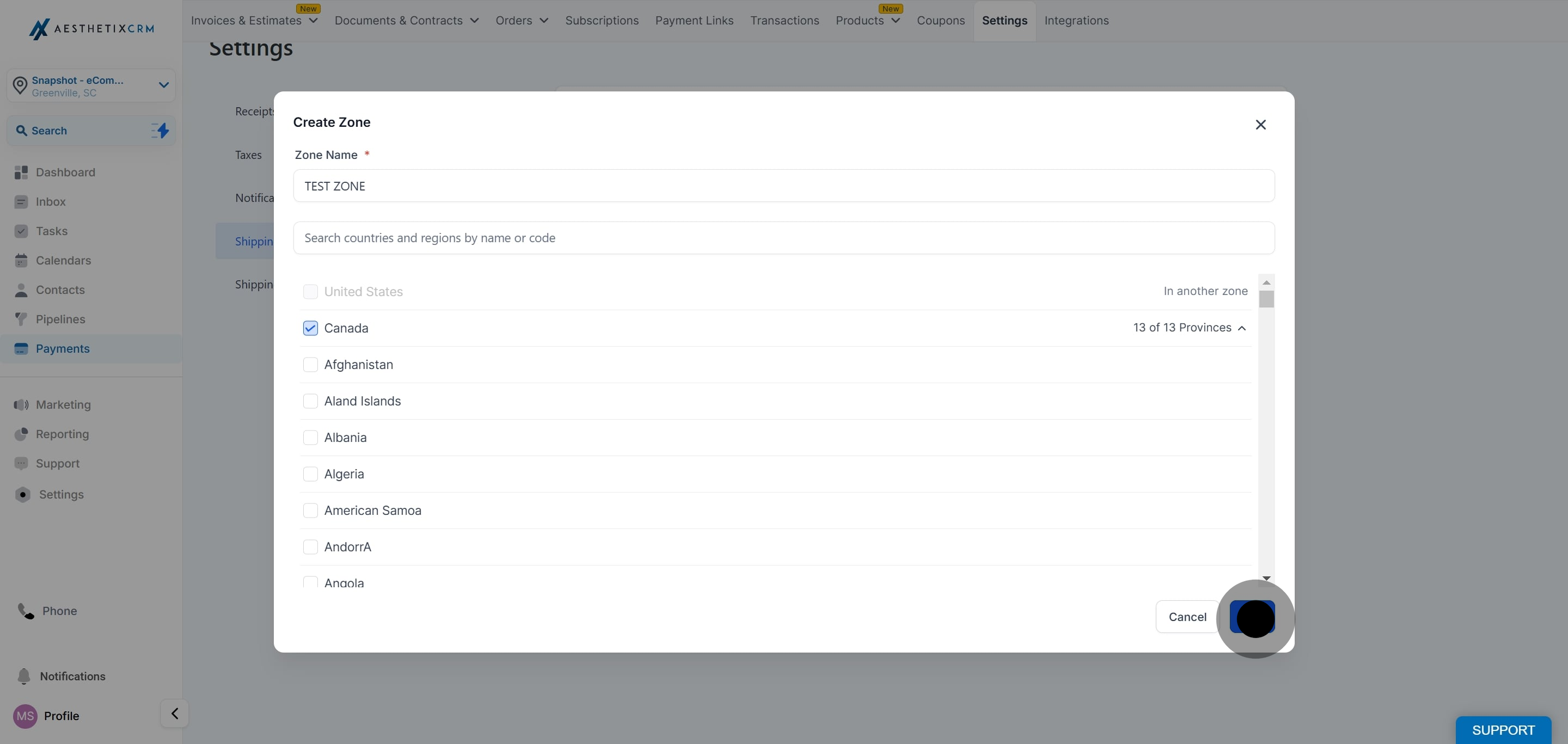Click the AesthetixCRM logo
The width and height of the screenshot is (1568, 744).
pyautogui.click(x=91, y=29)
